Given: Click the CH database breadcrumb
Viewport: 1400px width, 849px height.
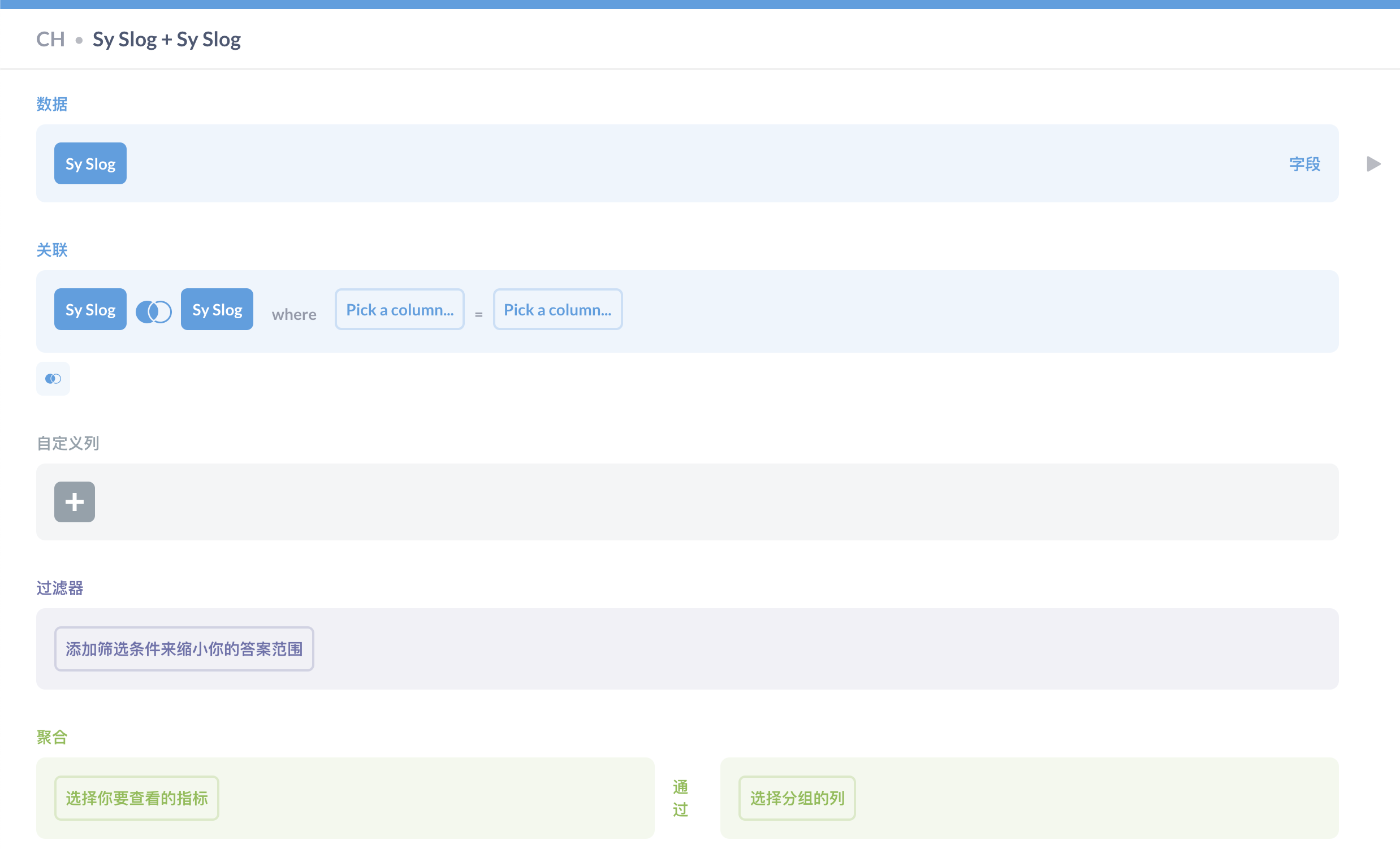Looking at the screenshot, I should click(50, 39).
